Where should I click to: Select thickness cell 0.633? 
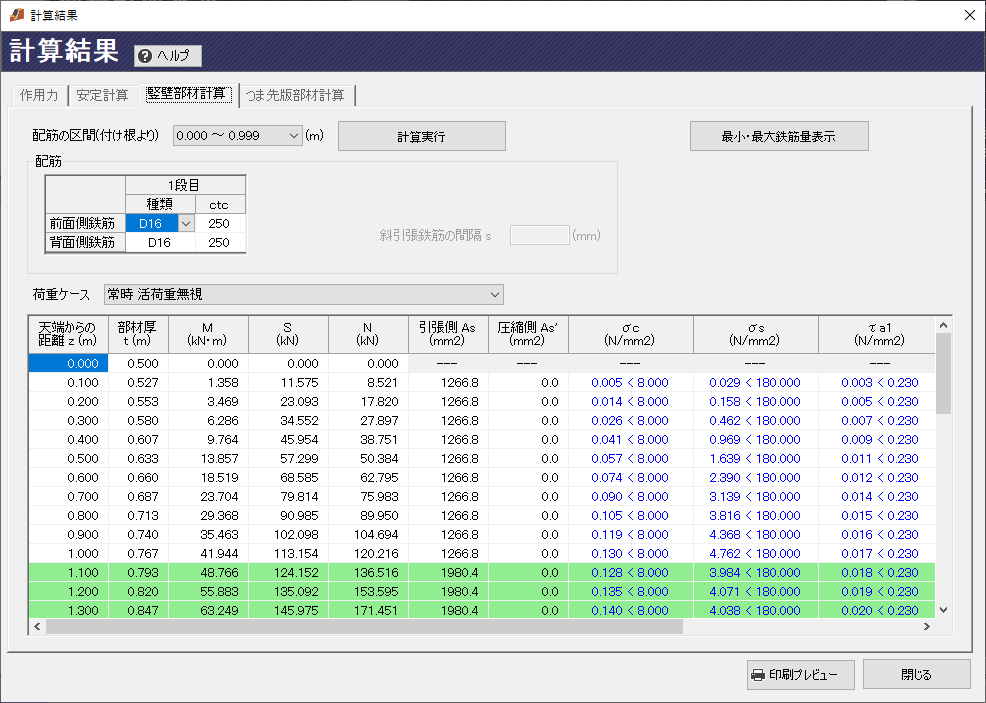click(x=138, y=458)
